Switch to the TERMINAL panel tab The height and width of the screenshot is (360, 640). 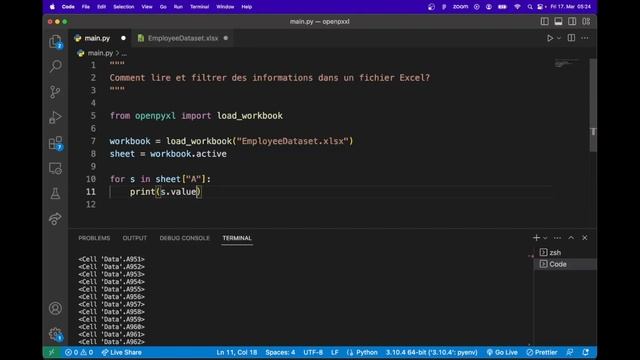tap(237, 238)
